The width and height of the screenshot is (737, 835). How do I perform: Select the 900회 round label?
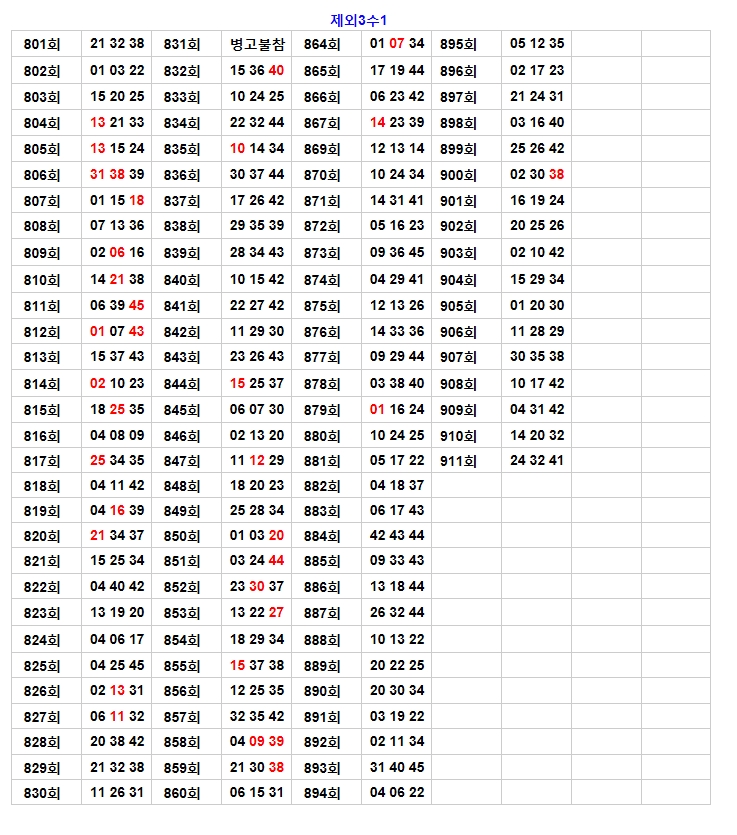point(458,174)
